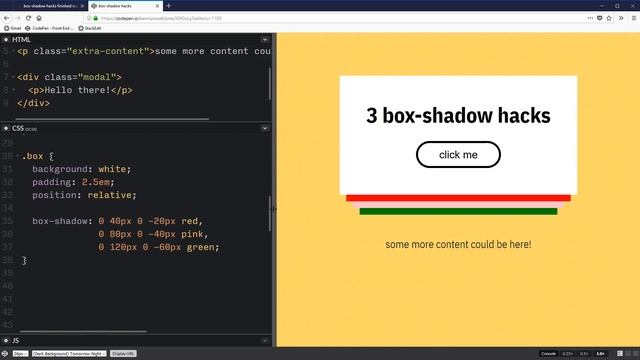This screenshot has width=640, height=360.
Task: Click the 'padding: 2.5em;' CSS line
Action: tap(73, 182)
